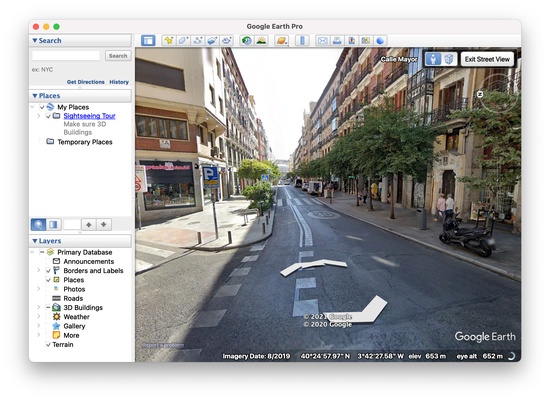The height and width of the screenshot is (400, 550).
Task: Expand the Gallery layer arrow
Action: click(39, 326)
